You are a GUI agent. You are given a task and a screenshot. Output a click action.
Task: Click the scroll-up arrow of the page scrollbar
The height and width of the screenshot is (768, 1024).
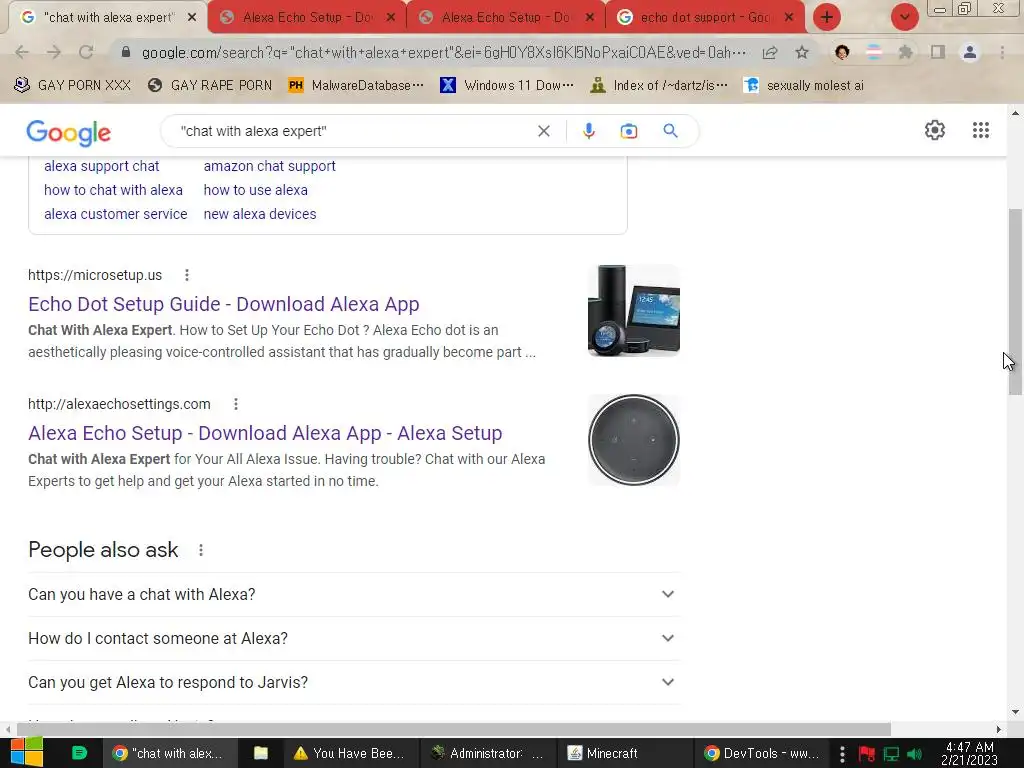[x=1015, y=113]
